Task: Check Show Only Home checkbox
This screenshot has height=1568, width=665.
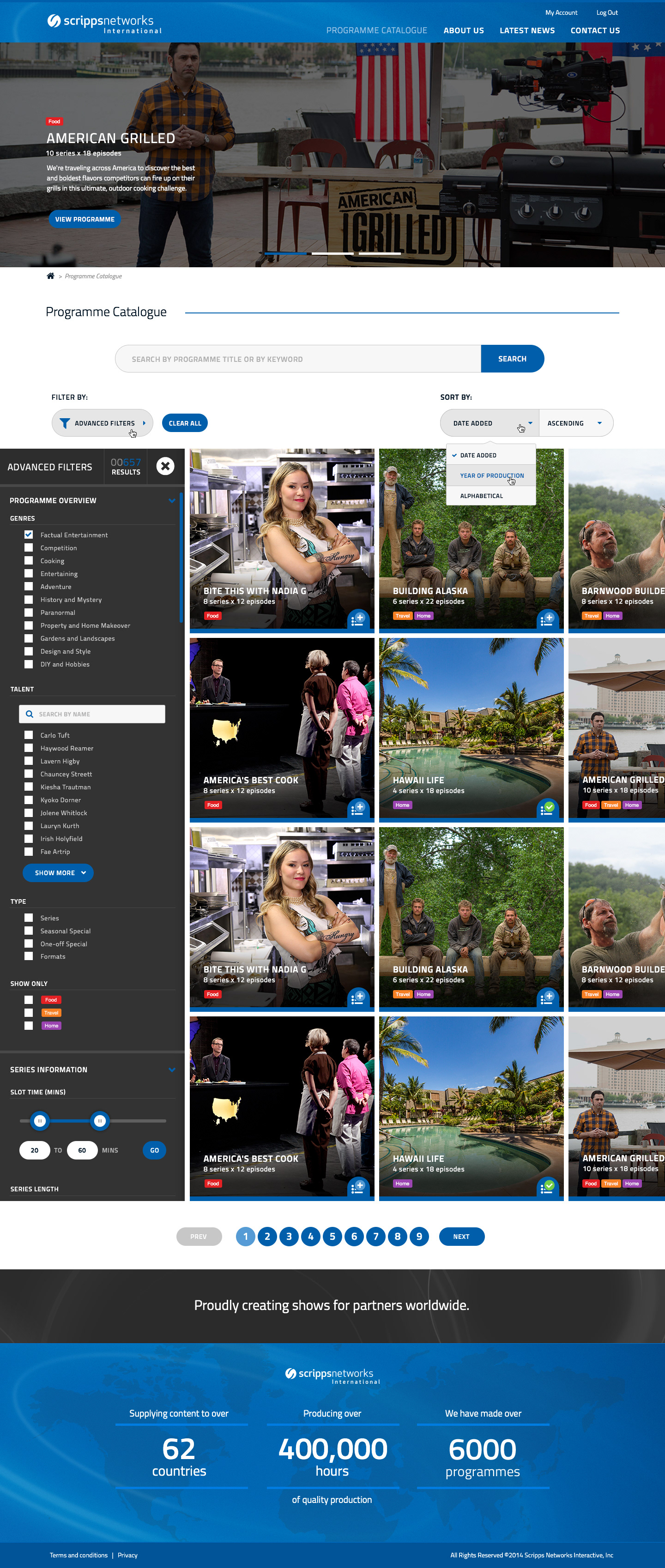Action: pyautogui.click(x=29, y=1026)
